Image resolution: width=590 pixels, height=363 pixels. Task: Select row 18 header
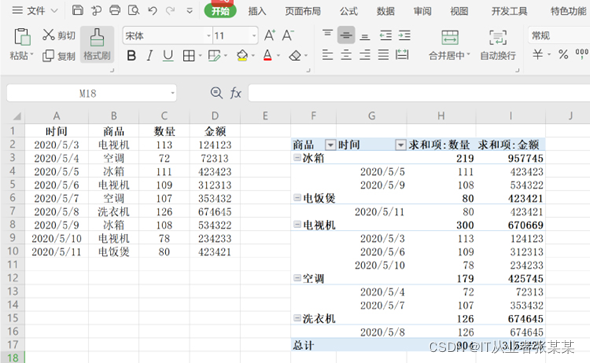(x=12, y=357)
